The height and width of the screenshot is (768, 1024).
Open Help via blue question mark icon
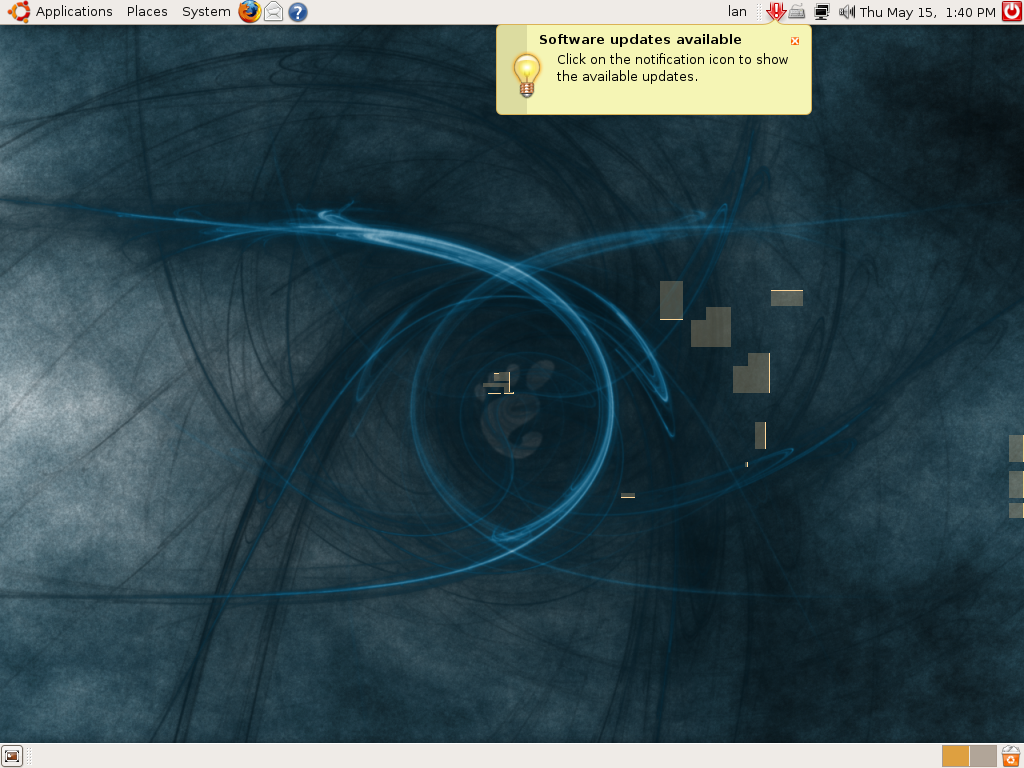298,12
